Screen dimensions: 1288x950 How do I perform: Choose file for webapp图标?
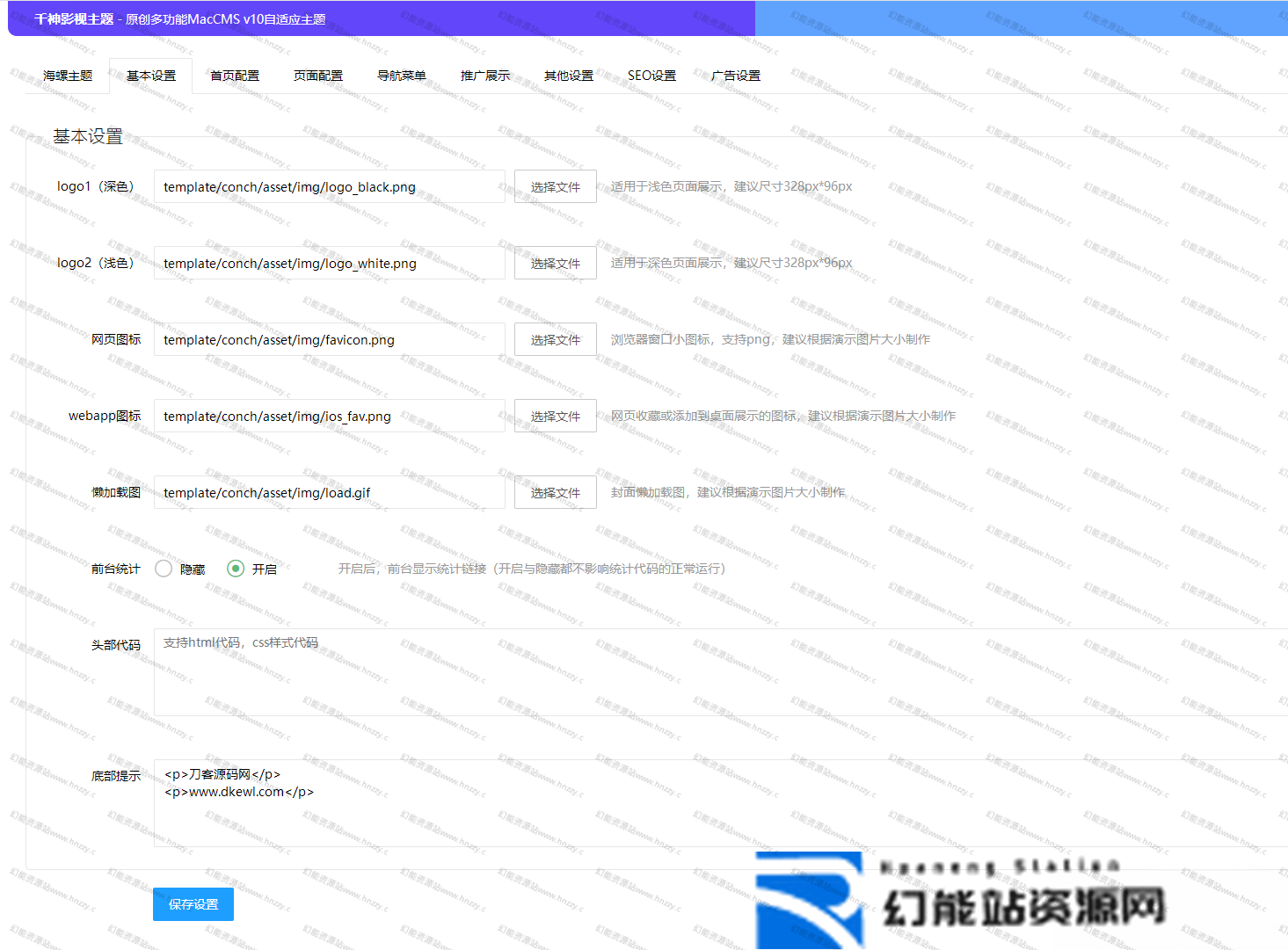tap(556, 416)
